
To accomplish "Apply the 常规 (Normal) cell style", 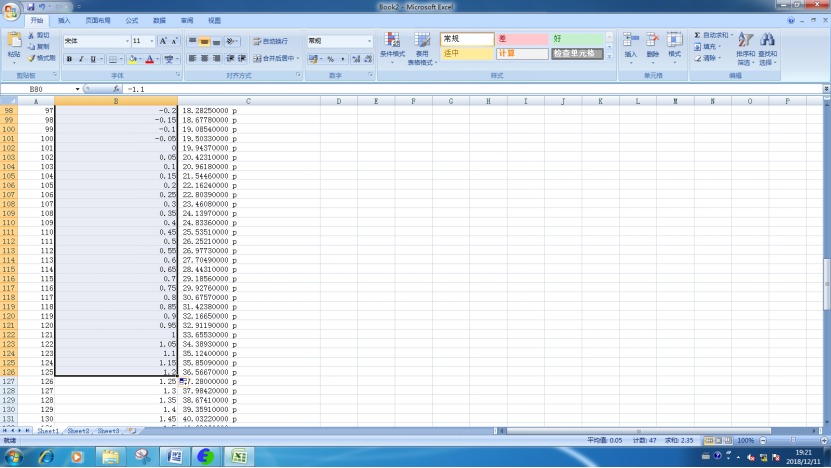I will pyautogui.click(x=467, y=39).
